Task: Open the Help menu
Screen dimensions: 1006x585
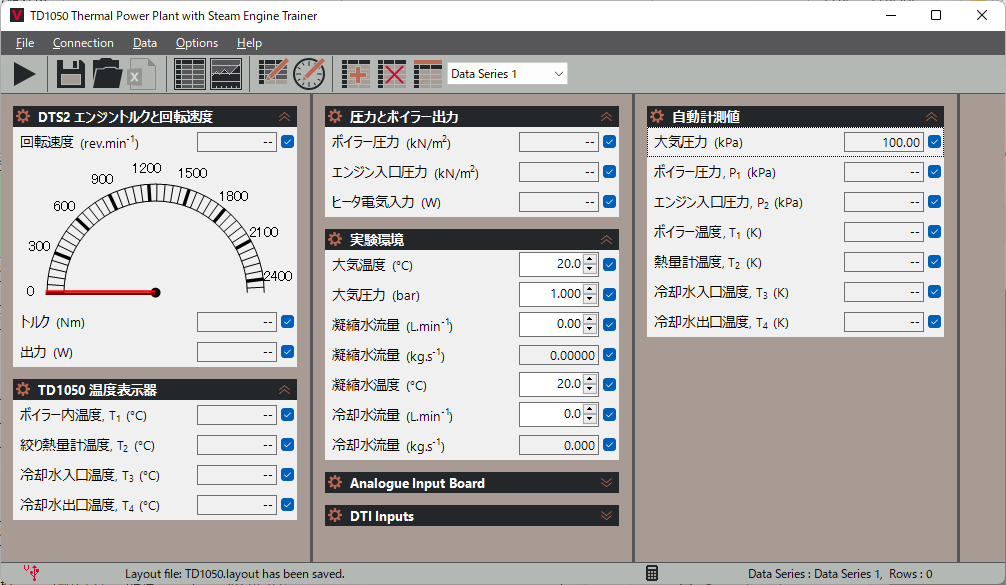Action: point(250,43)
